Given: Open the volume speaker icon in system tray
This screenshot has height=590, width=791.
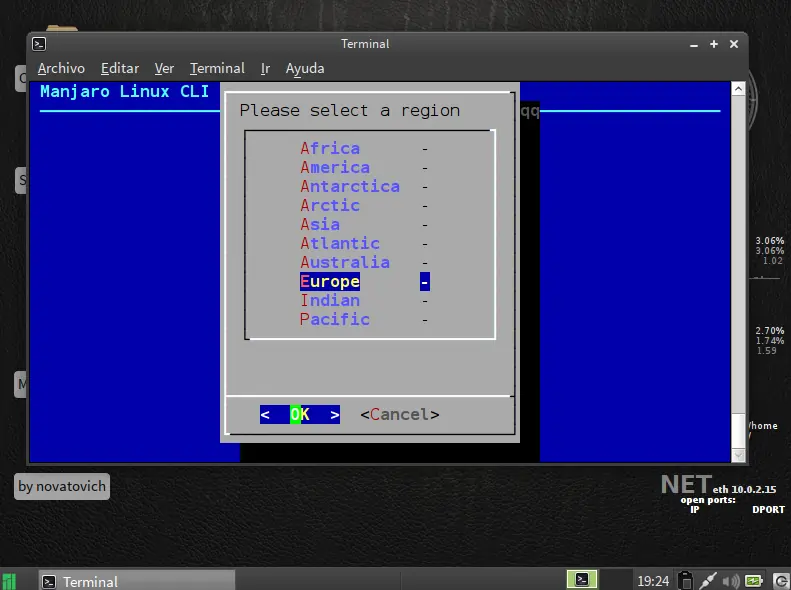Looking at the screenshot, I should (730, 581).
